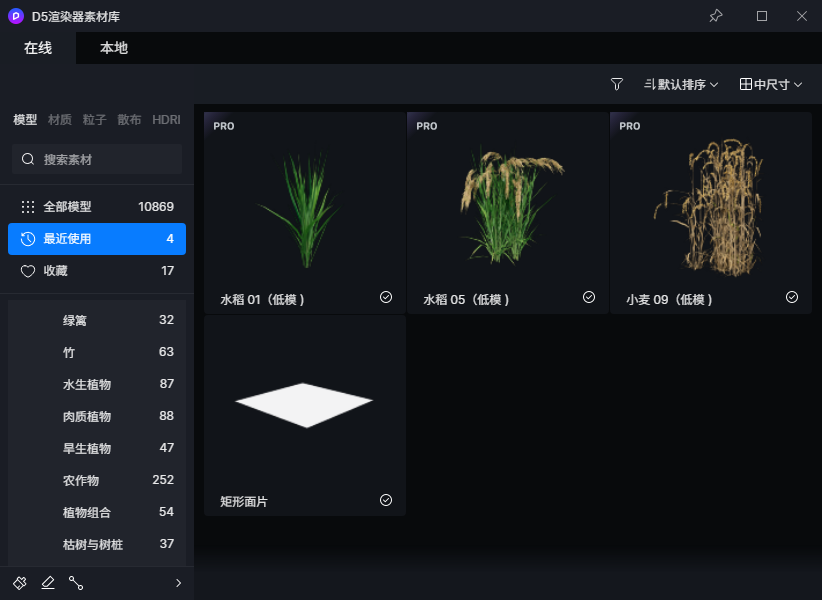Switch to the 材质 asset tab
The width and height of the screenshot is (822, 600).
click(60, 120)
